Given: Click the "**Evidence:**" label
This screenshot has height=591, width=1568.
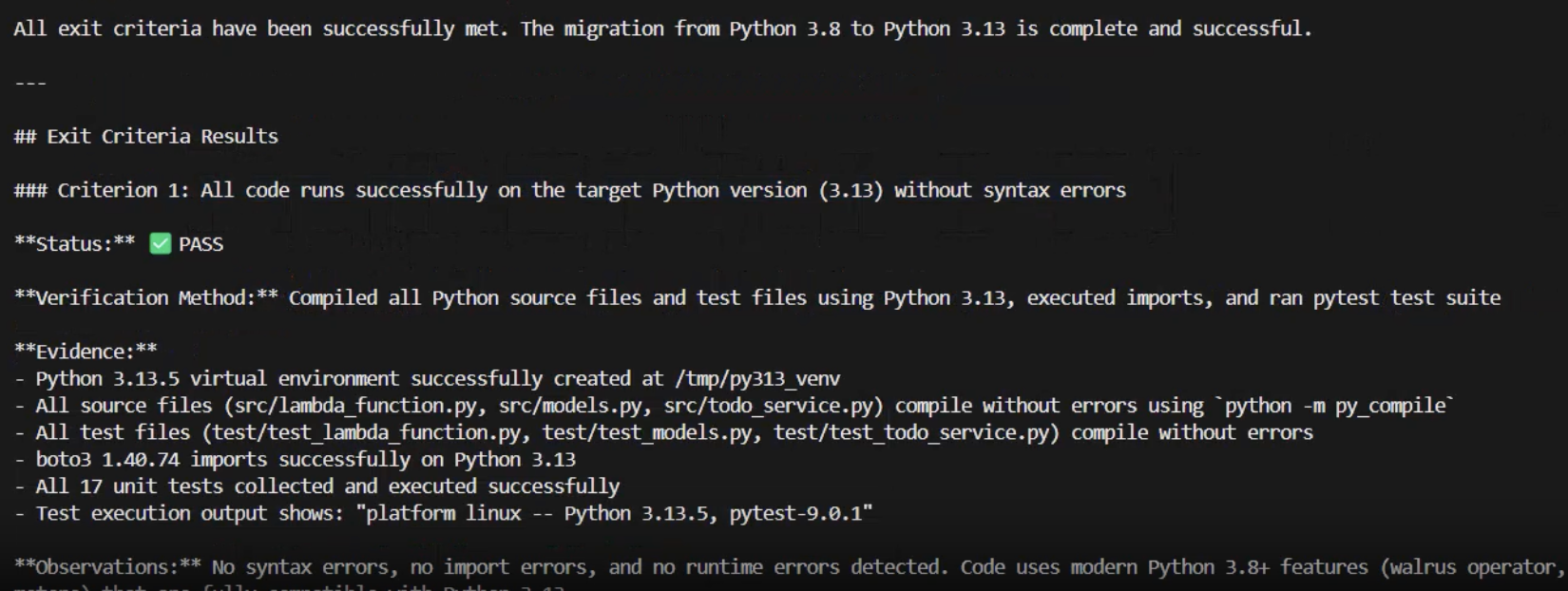Looking at the screenshot, I should coord(86,352).
